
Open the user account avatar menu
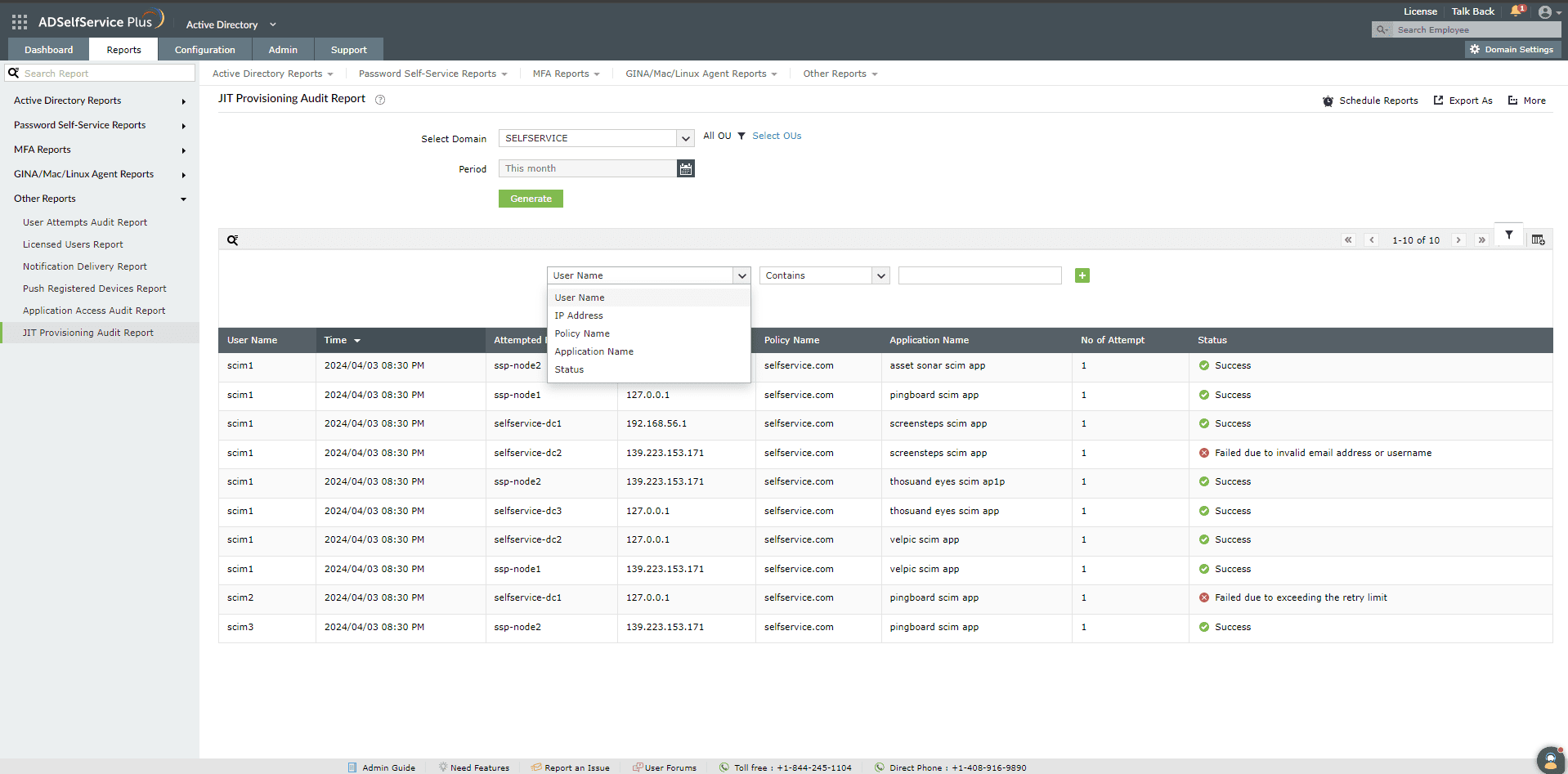[x=1545, y=12]
